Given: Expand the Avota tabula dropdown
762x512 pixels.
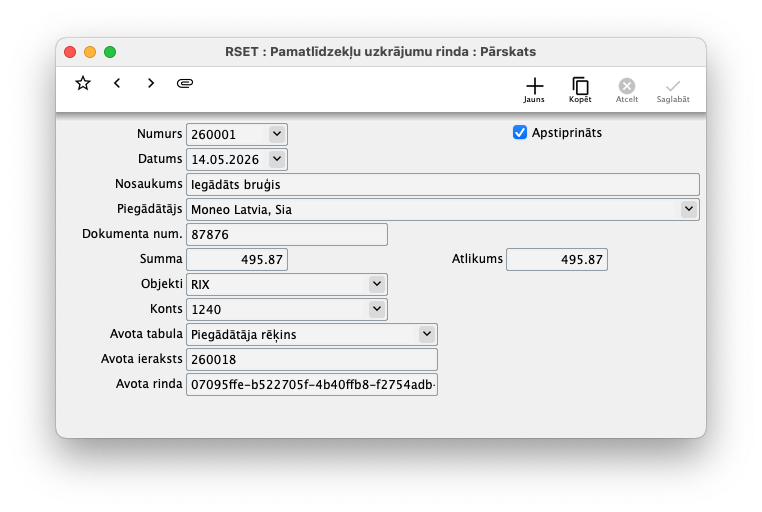Looking at the screenshot, I should [x=427, y=334].
